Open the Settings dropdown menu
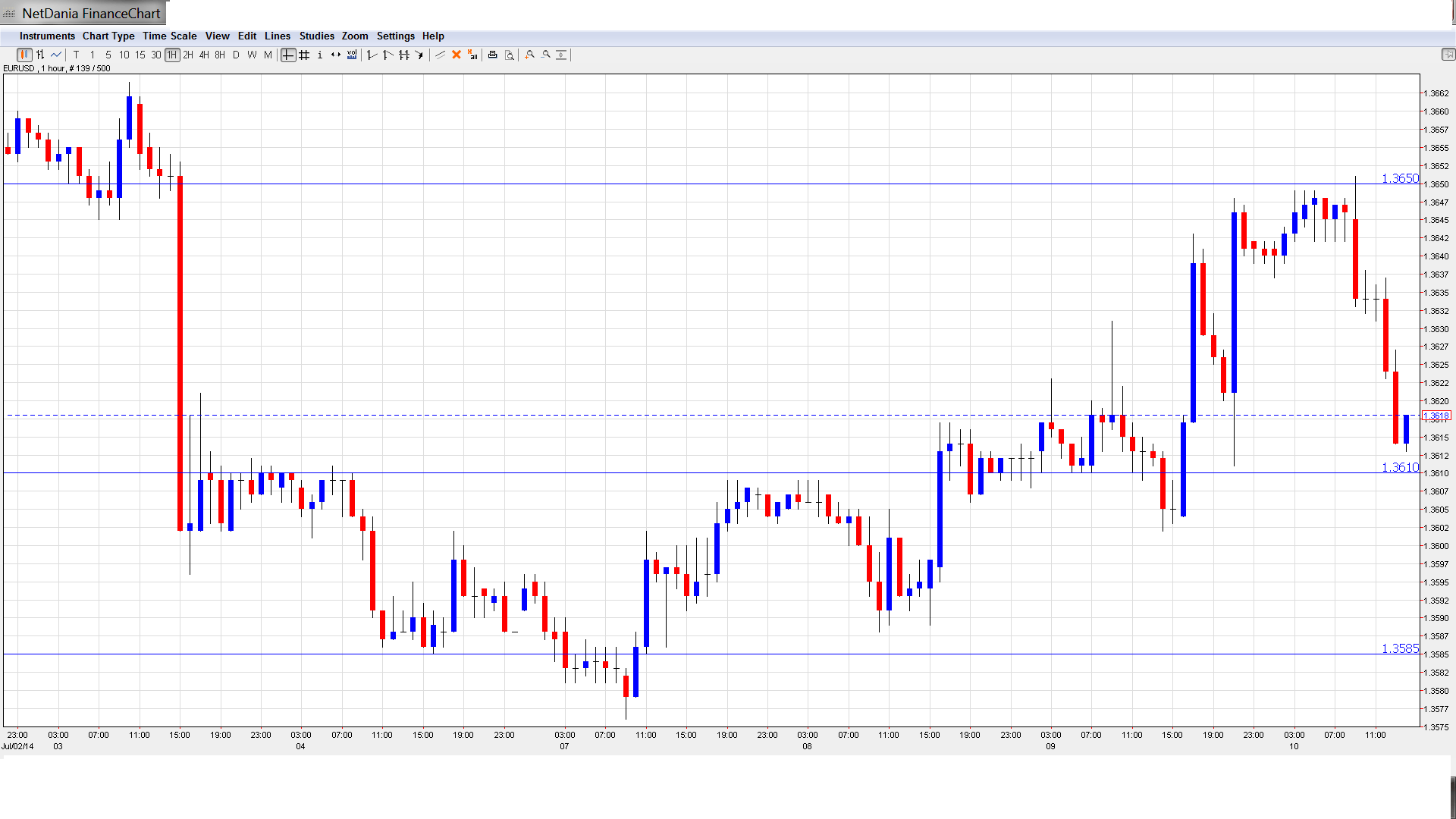1456x819 pixels. [395, 36]
